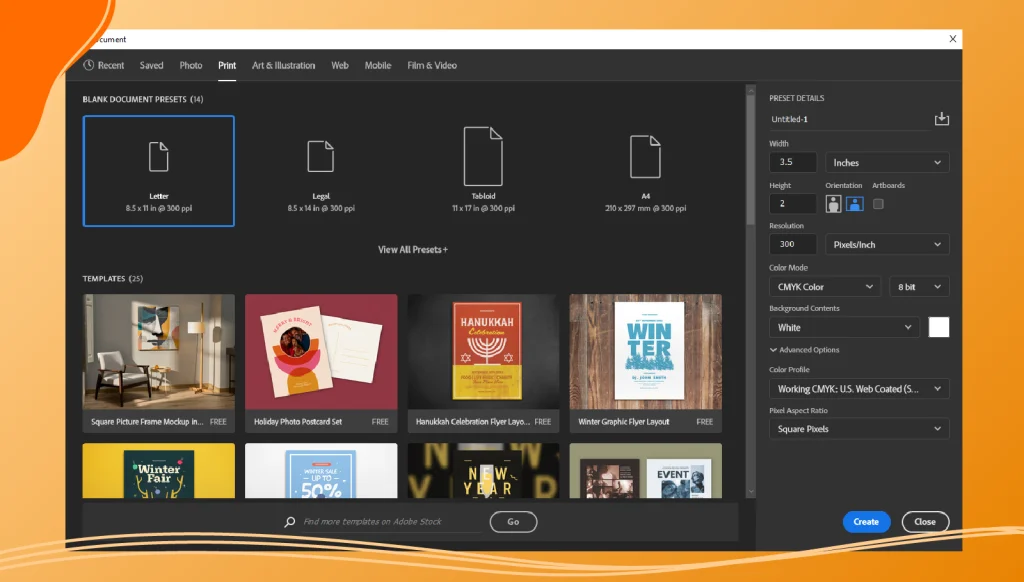This screenshot has width=1024, height=582.
Task: Open the Square Pixels aspect ratio dropdown
Action: click(x=859, y=429)
